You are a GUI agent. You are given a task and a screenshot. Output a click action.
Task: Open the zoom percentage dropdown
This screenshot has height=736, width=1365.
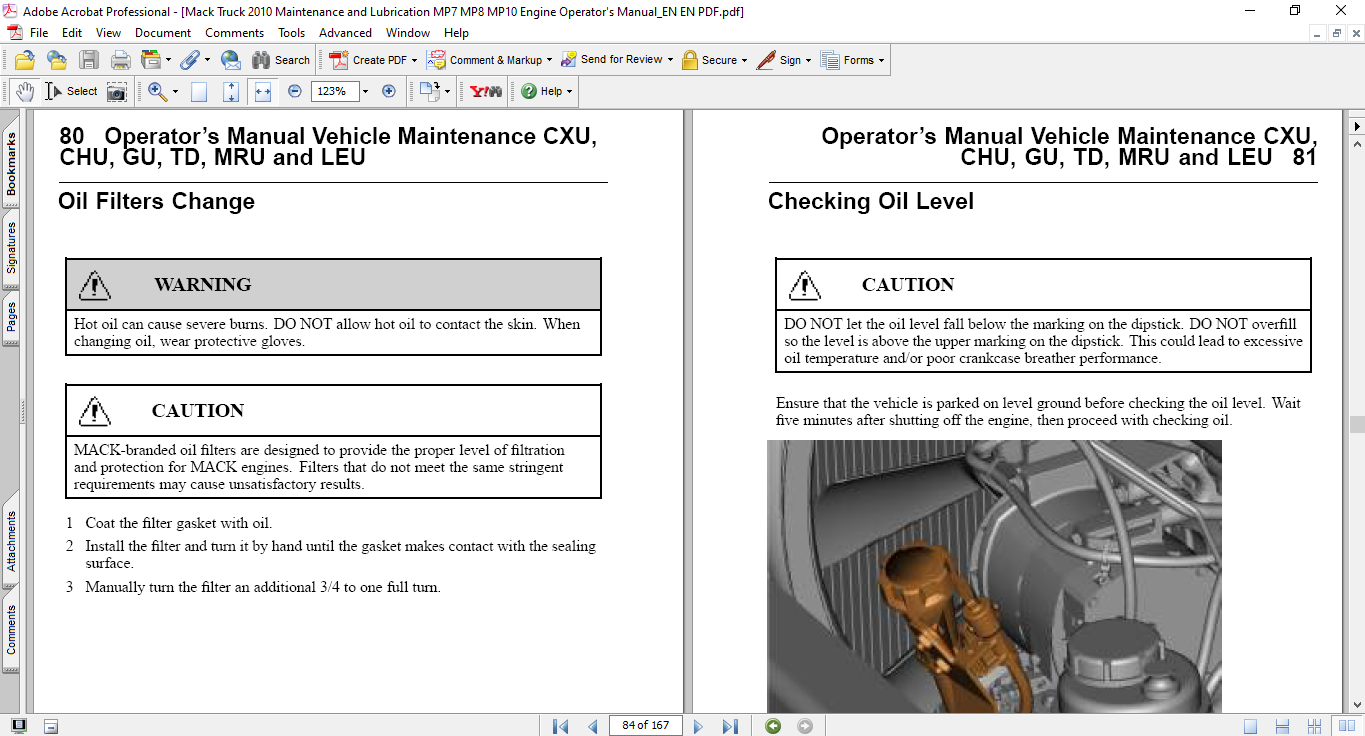tap(365, 91)
